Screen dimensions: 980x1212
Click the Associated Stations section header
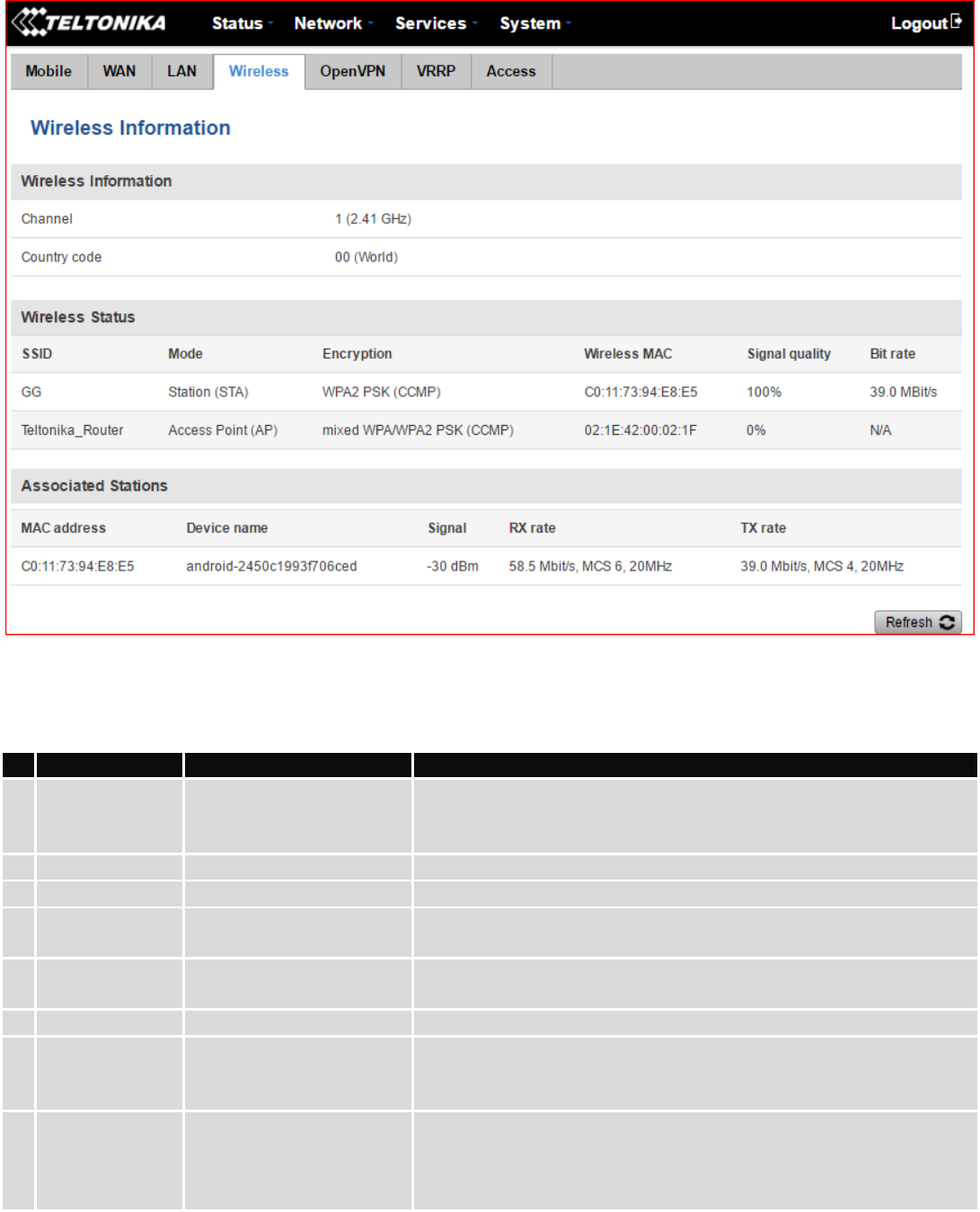click(x=486, y=486)
